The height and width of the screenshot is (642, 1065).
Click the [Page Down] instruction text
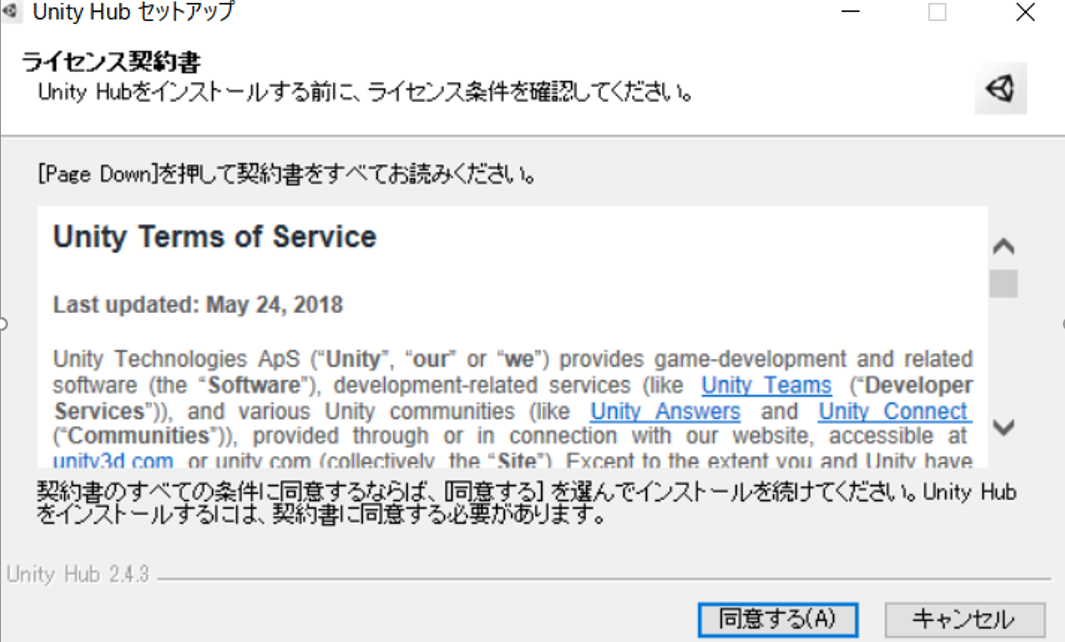(287, 175)
